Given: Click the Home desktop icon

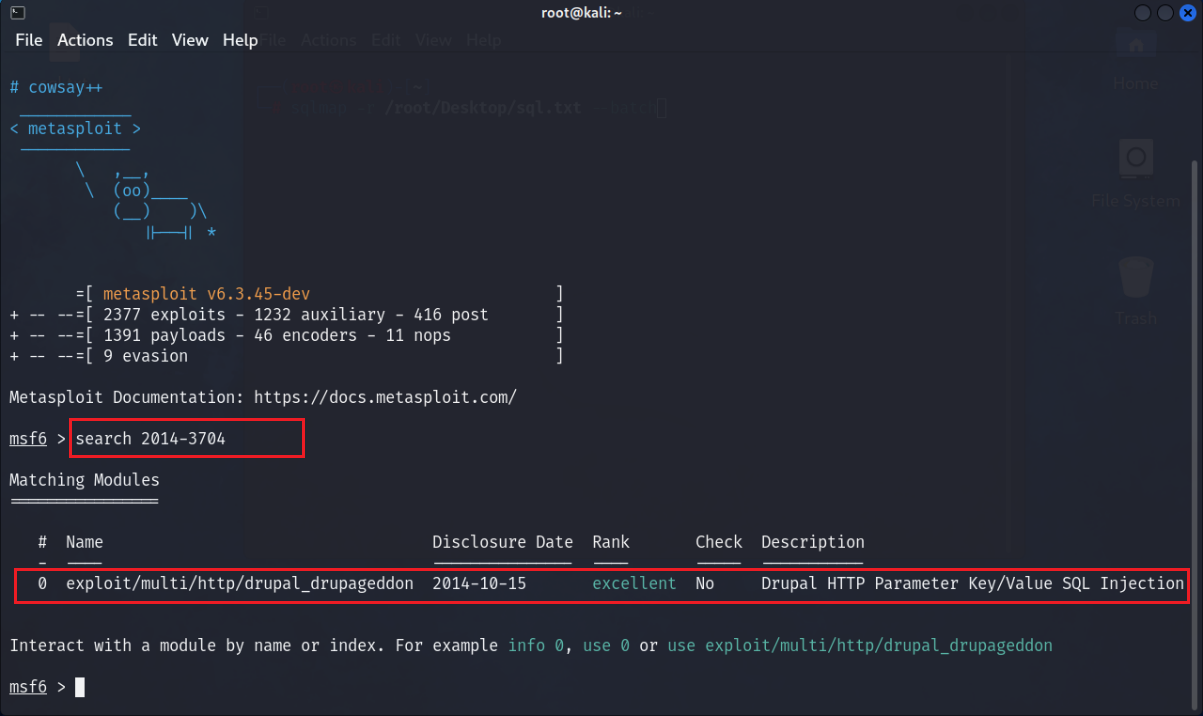Looking at the screenshot, I should click(1135, 60).
